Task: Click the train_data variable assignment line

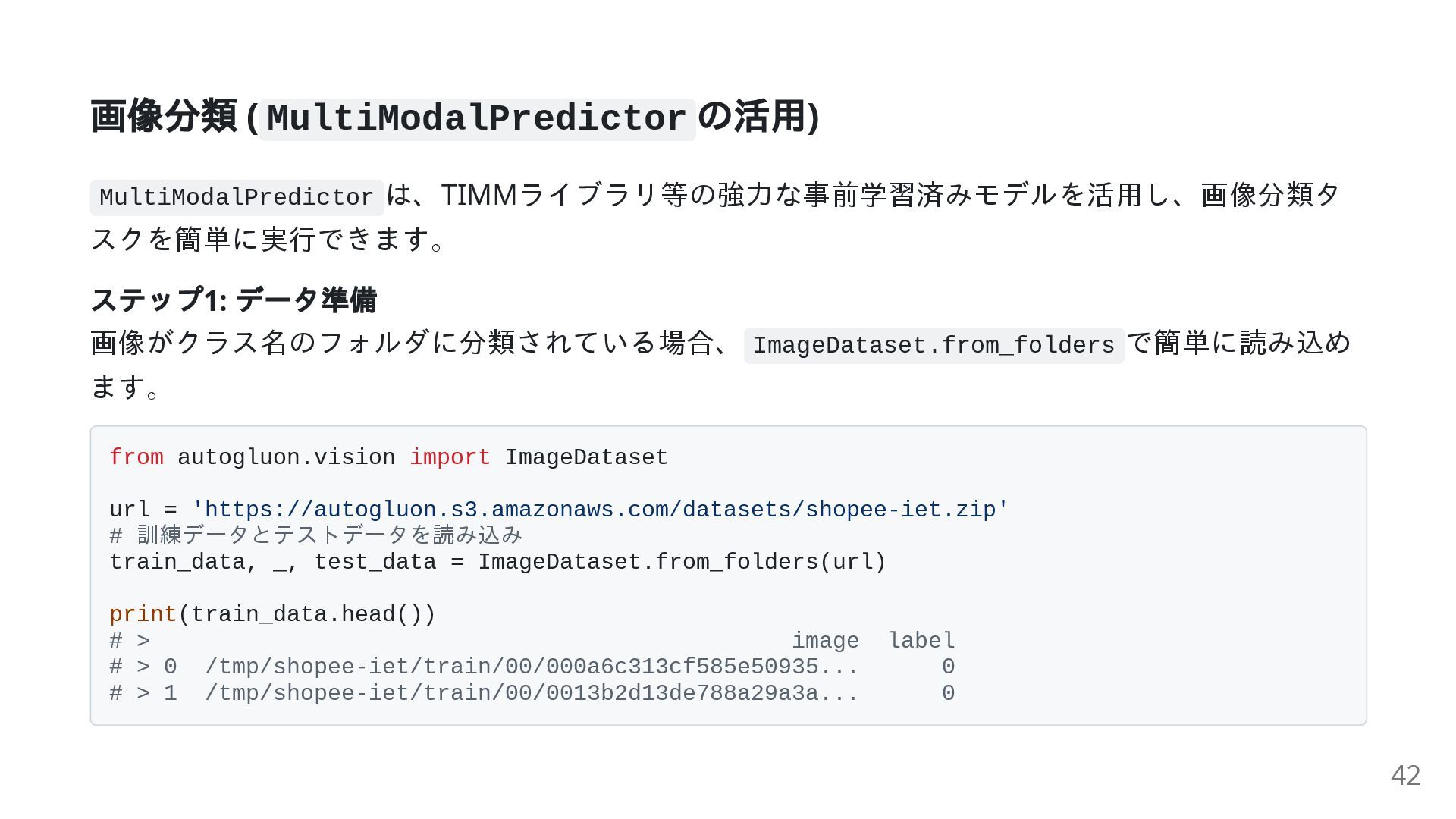Action: (x=497, y=562)
